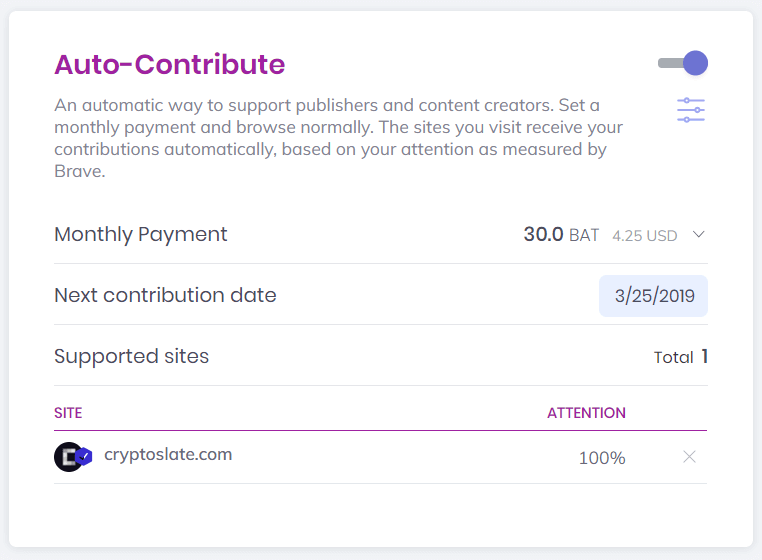Image resolution: width=762 pixels, height=560 pixels.
Task: Click the Auto-Contribute heading
Action: point(169,65)
